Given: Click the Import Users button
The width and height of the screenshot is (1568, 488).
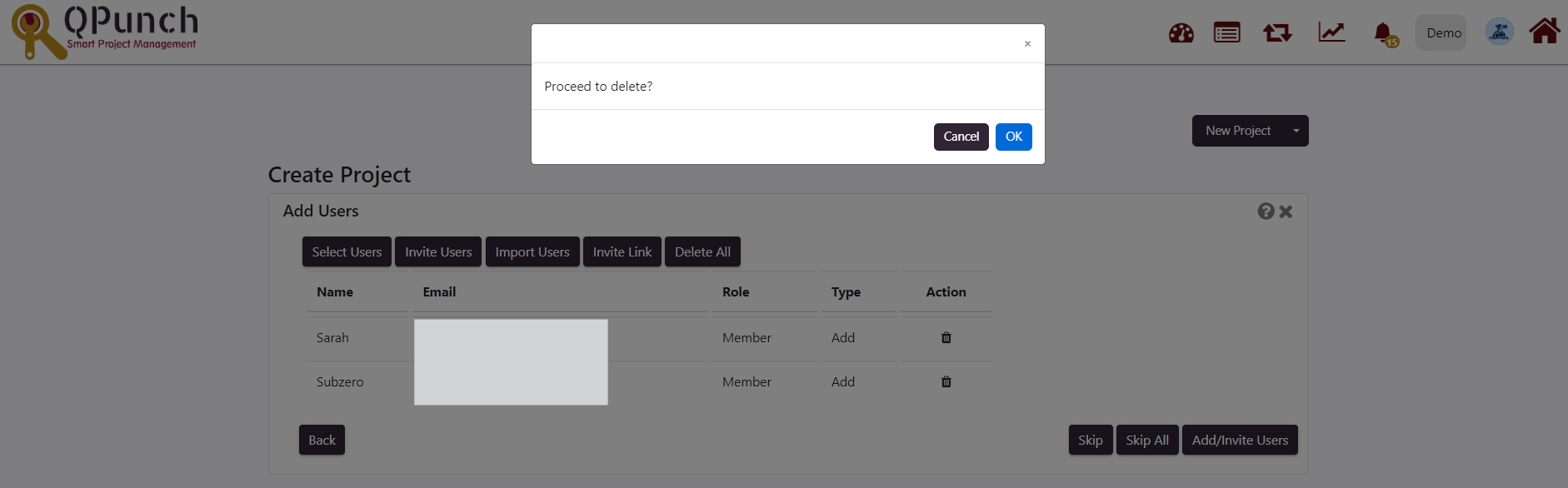Looking at the screenshot, I should click(x=532, y=251).
